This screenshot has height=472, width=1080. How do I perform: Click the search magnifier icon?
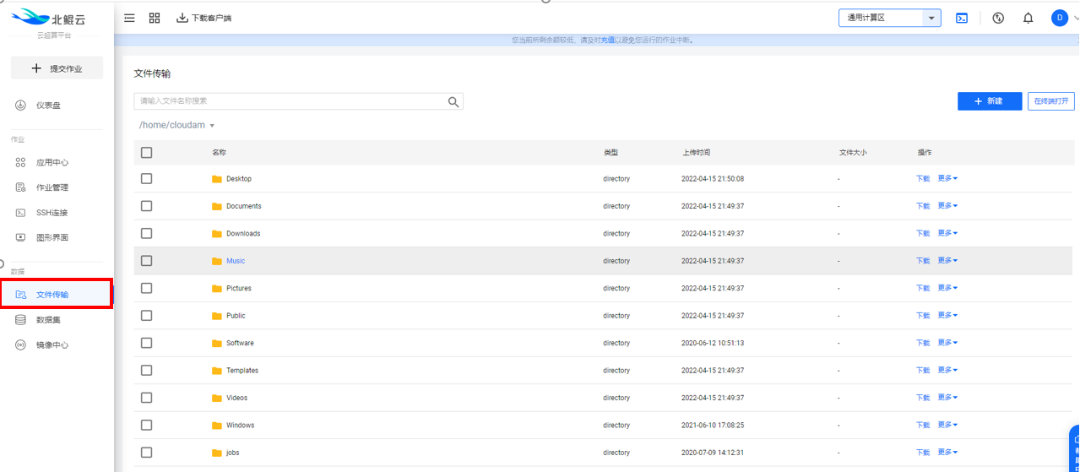(x=453, y=102)
